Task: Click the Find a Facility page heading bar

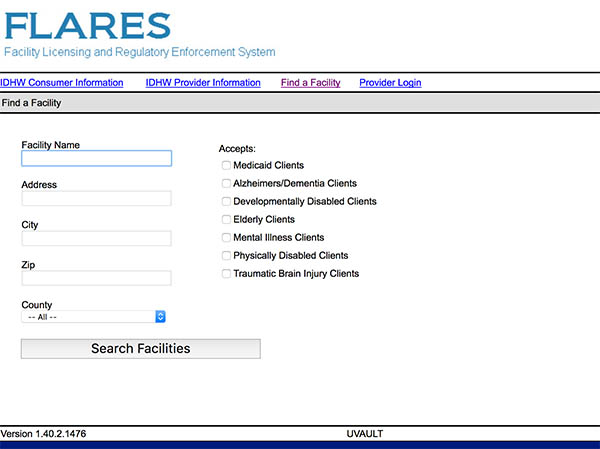Action: (x=300, y=103)
